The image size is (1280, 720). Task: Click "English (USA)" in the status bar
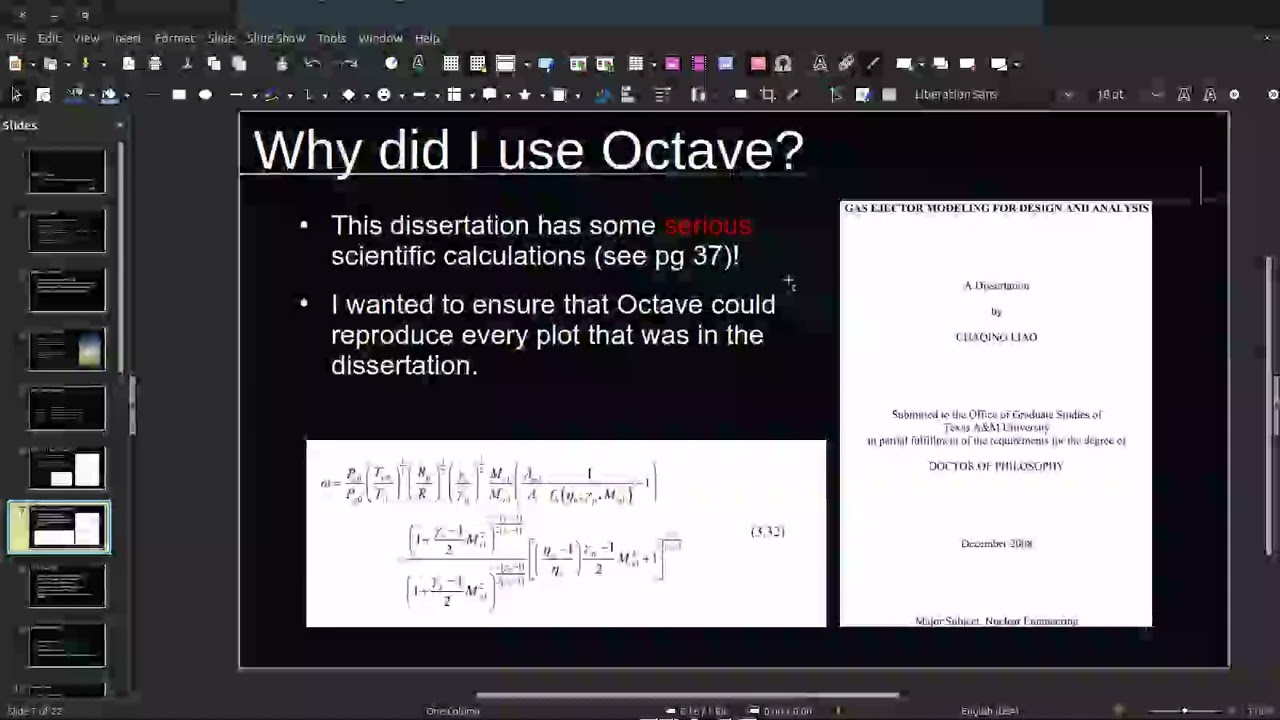[990, 711]
